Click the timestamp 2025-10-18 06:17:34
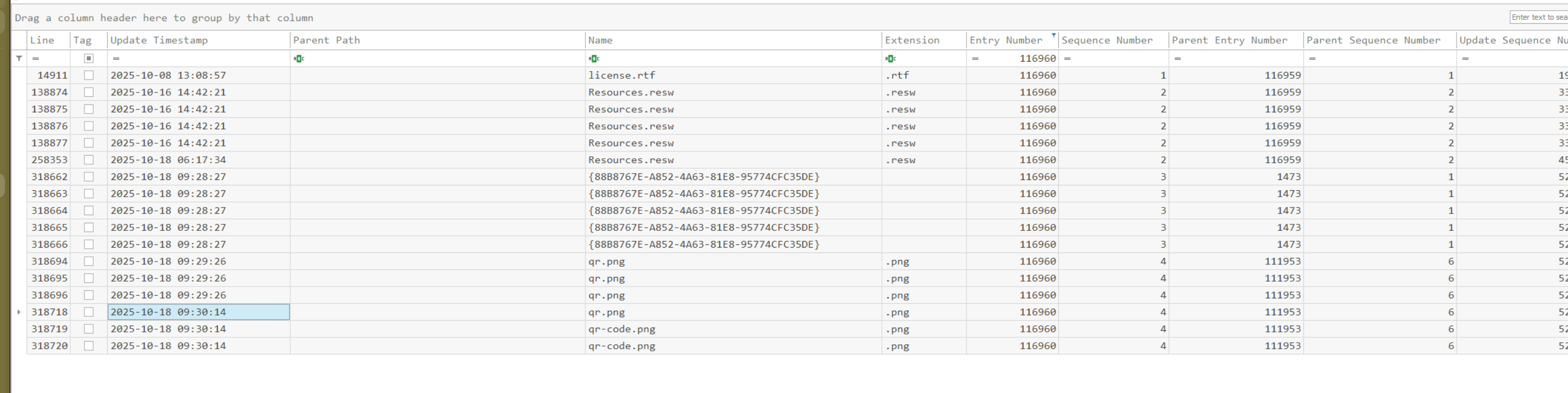1568x393 pixels. tap(199, 160)
